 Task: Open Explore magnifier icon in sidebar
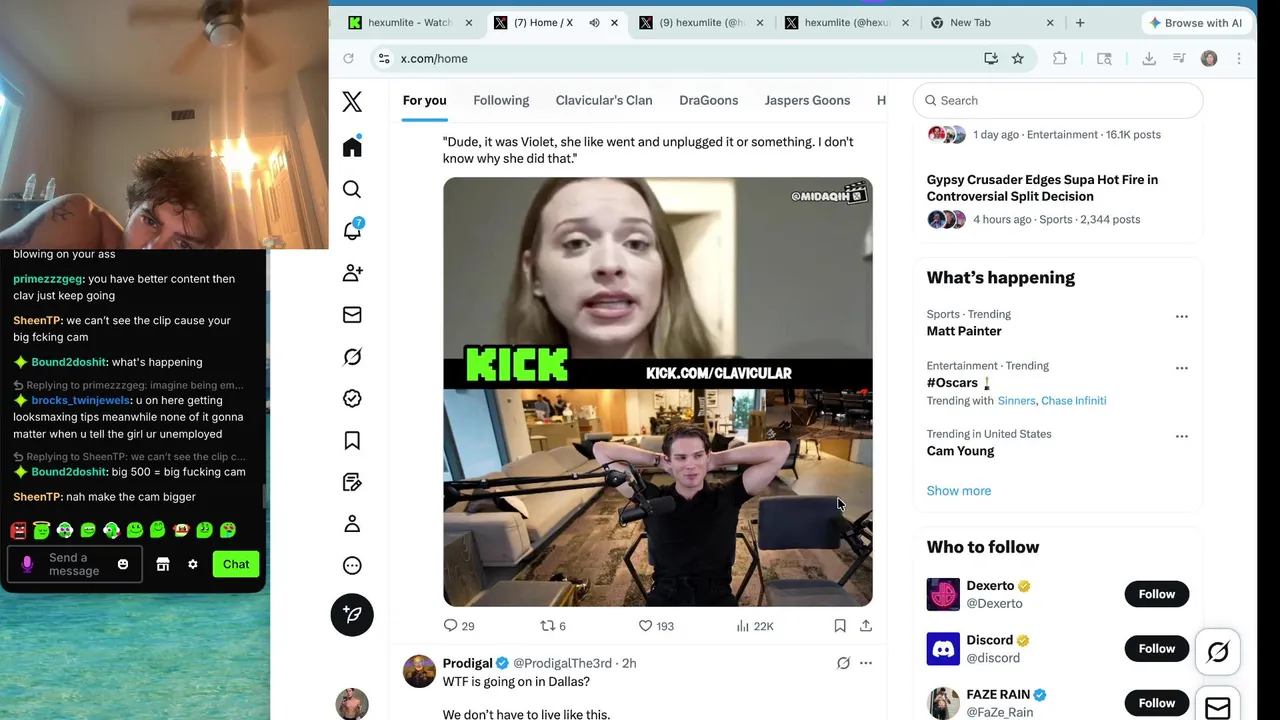[x=352, y=189]
